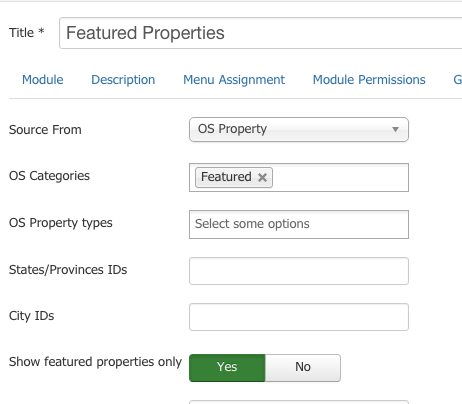Switch to the Module tab

pos(43,80)
